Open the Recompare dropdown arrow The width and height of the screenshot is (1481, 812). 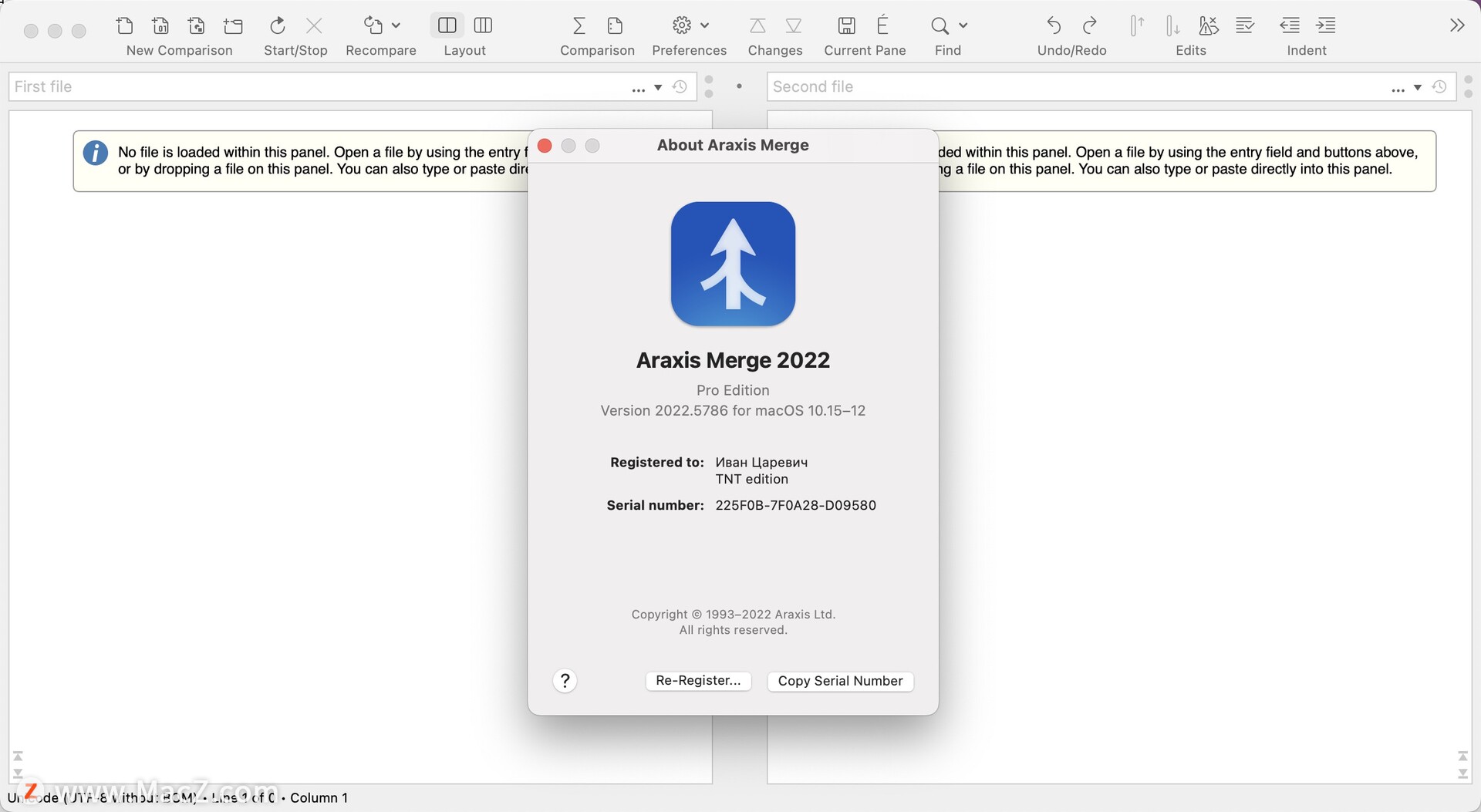(396, 25)
